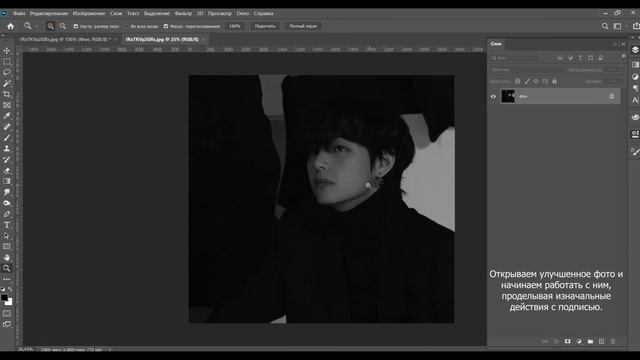Open the share icon at top right

pyautogui.click(x=636, y=26)
